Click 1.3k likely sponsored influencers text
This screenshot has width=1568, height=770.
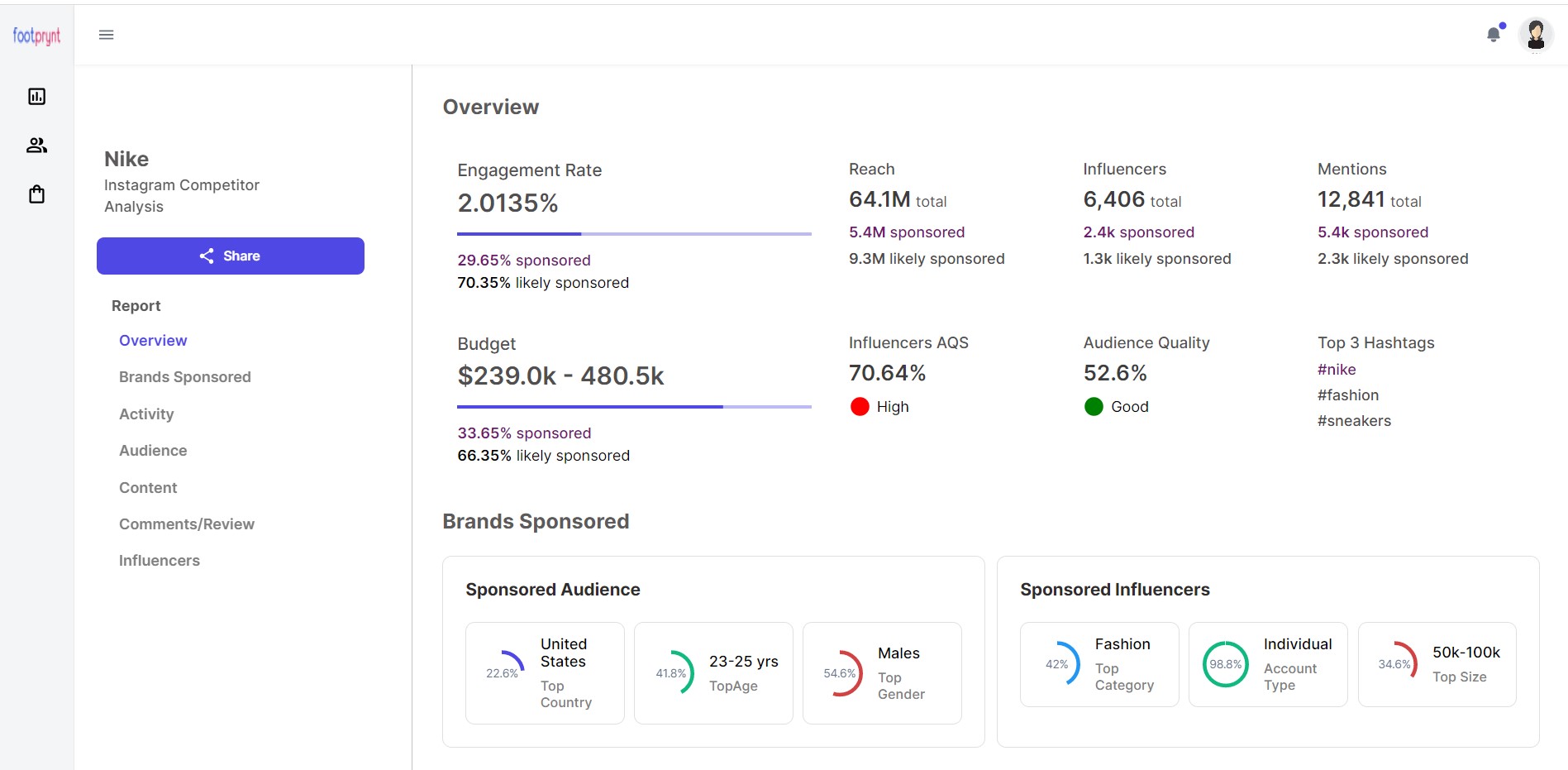pyautogui.click(x=1157, y=259)
